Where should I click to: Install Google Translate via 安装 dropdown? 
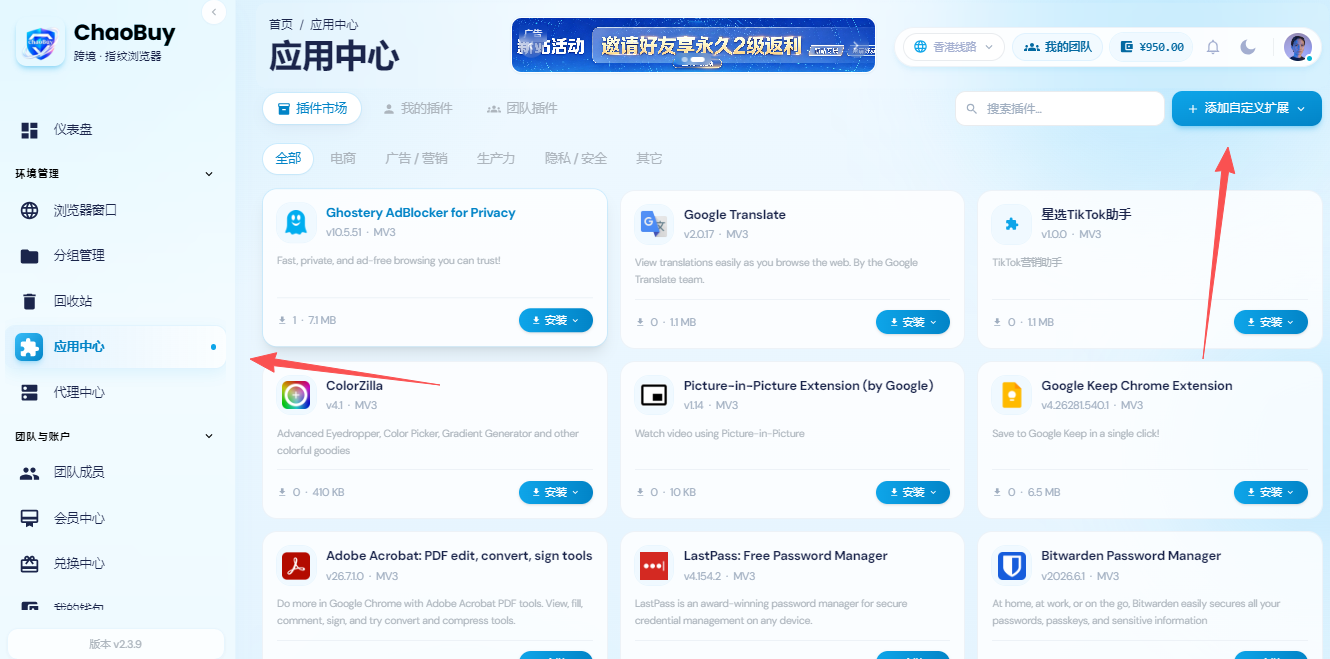[x=913, y=322]
